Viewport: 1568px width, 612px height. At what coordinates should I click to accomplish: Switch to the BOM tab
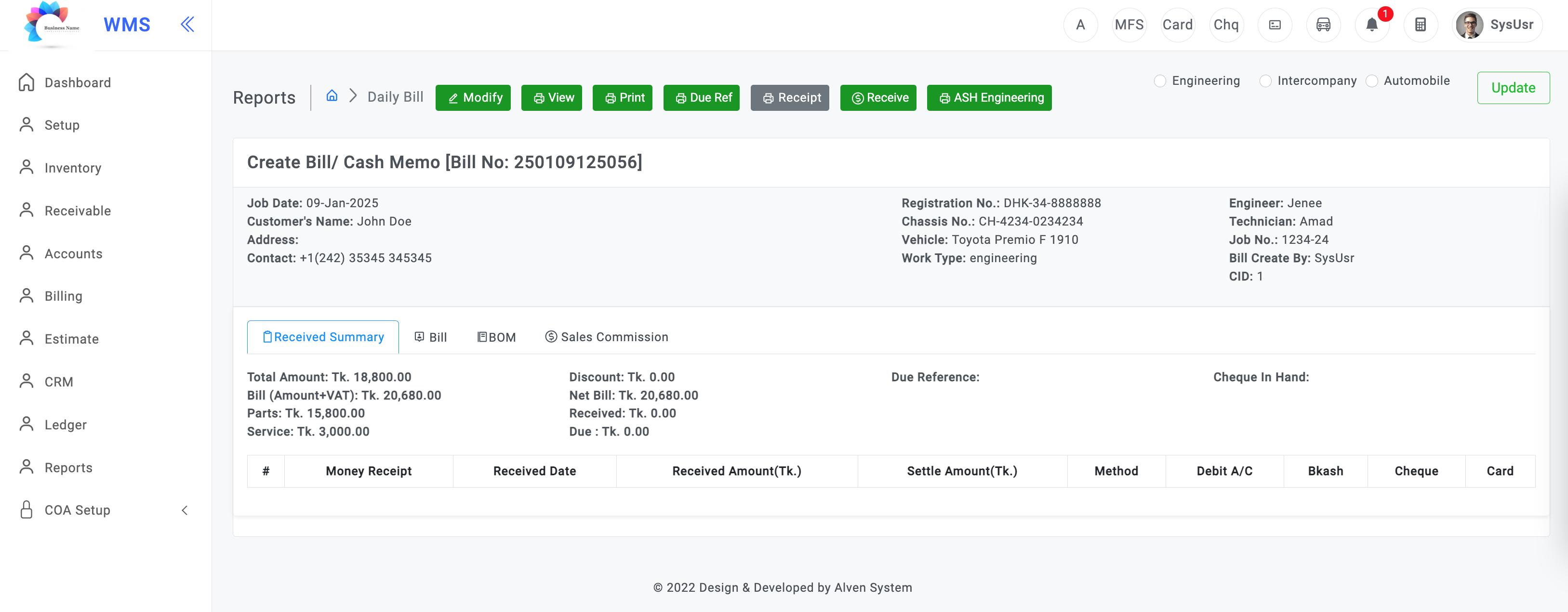[496, 337]
